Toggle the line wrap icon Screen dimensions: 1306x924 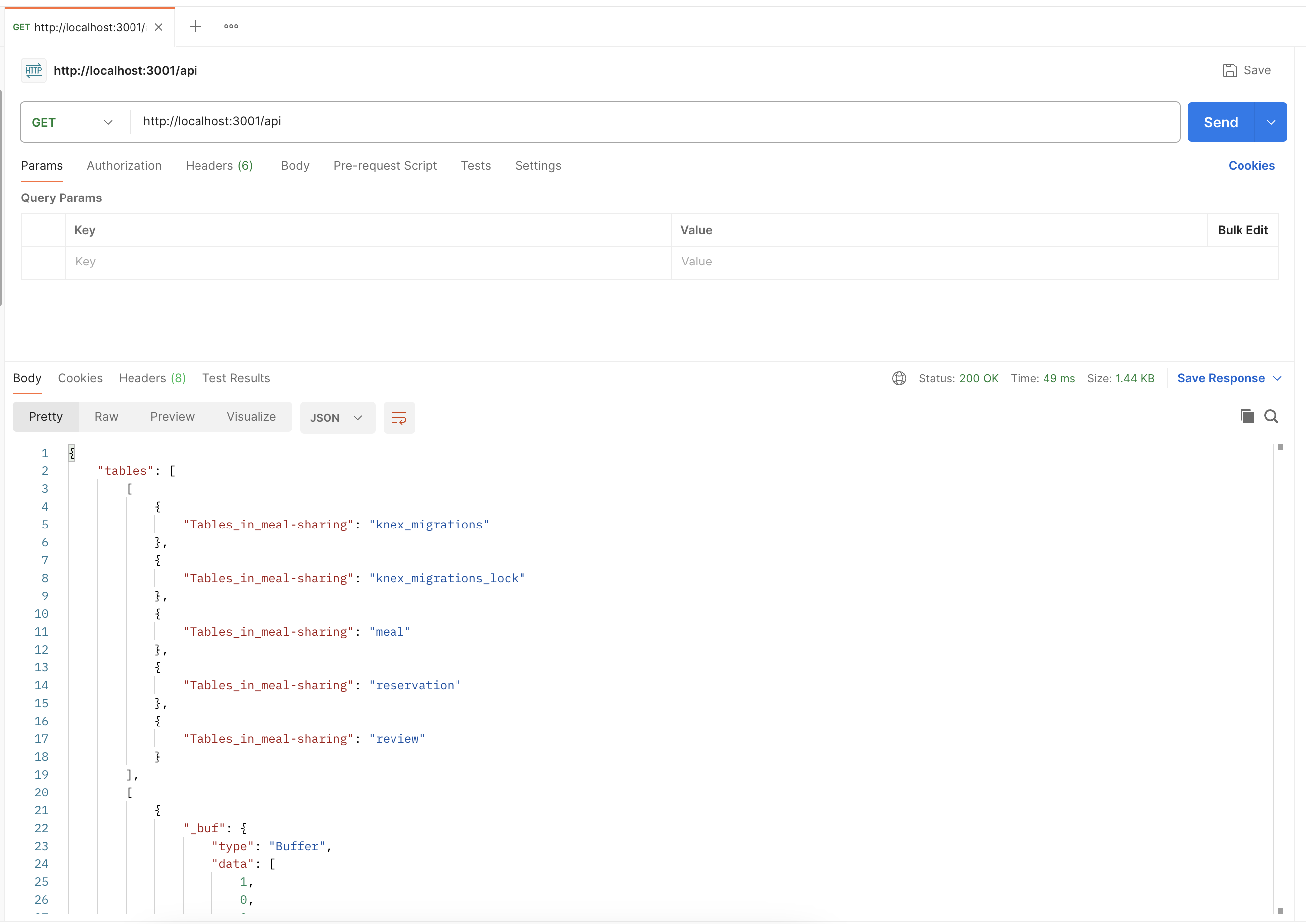coord(399,418)
